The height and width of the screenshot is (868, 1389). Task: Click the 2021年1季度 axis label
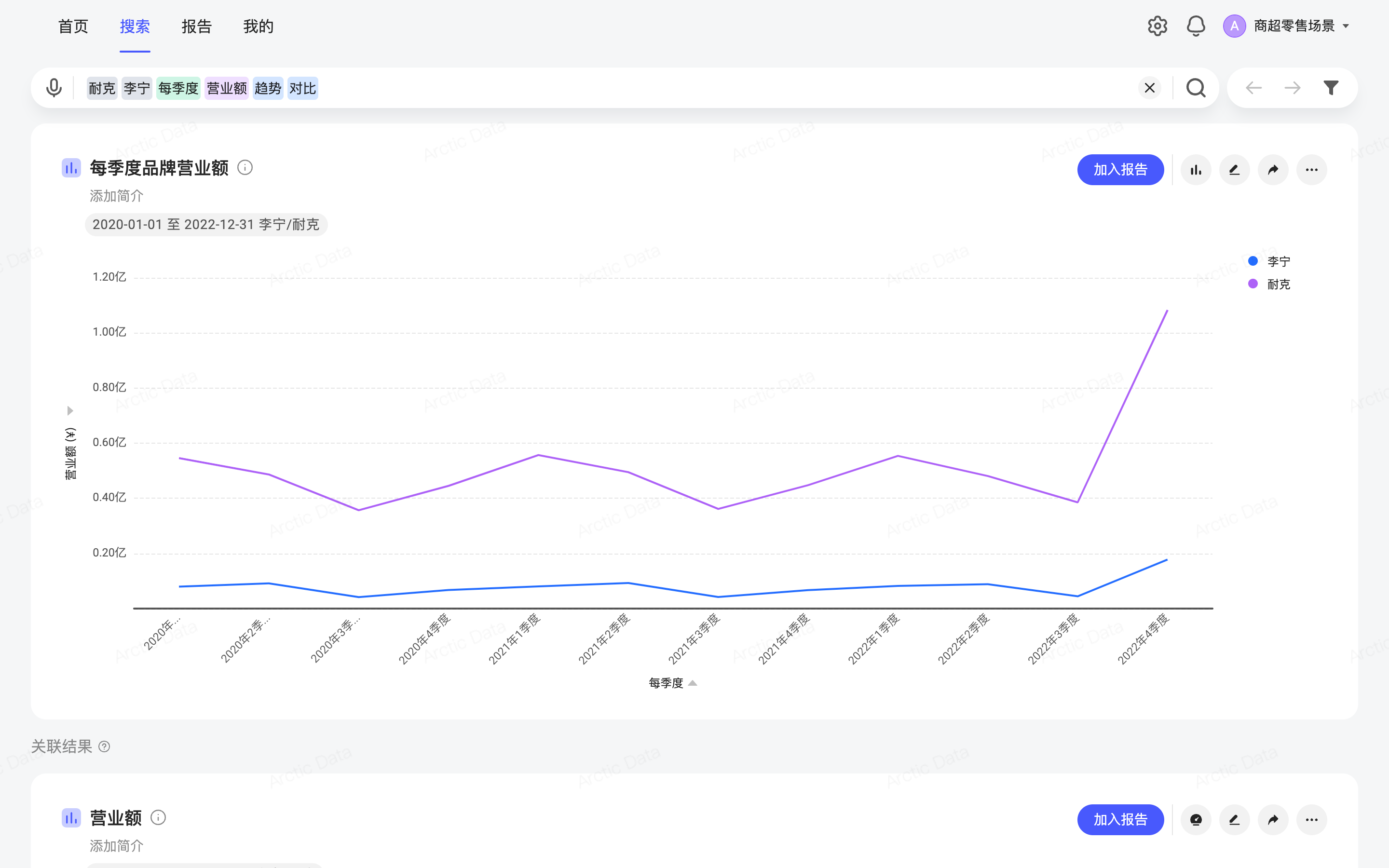click(x=514, y=639)
